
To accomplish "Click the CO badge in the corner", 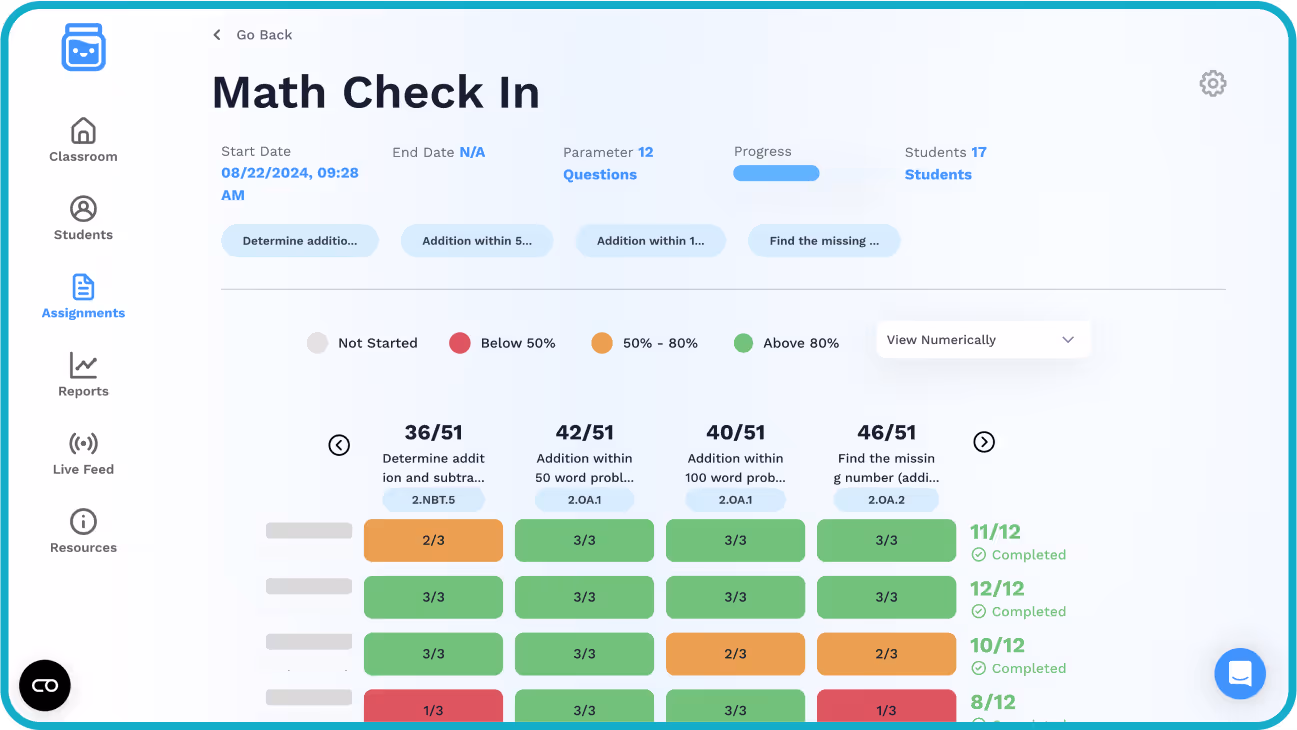I will [x=44, y=685].
